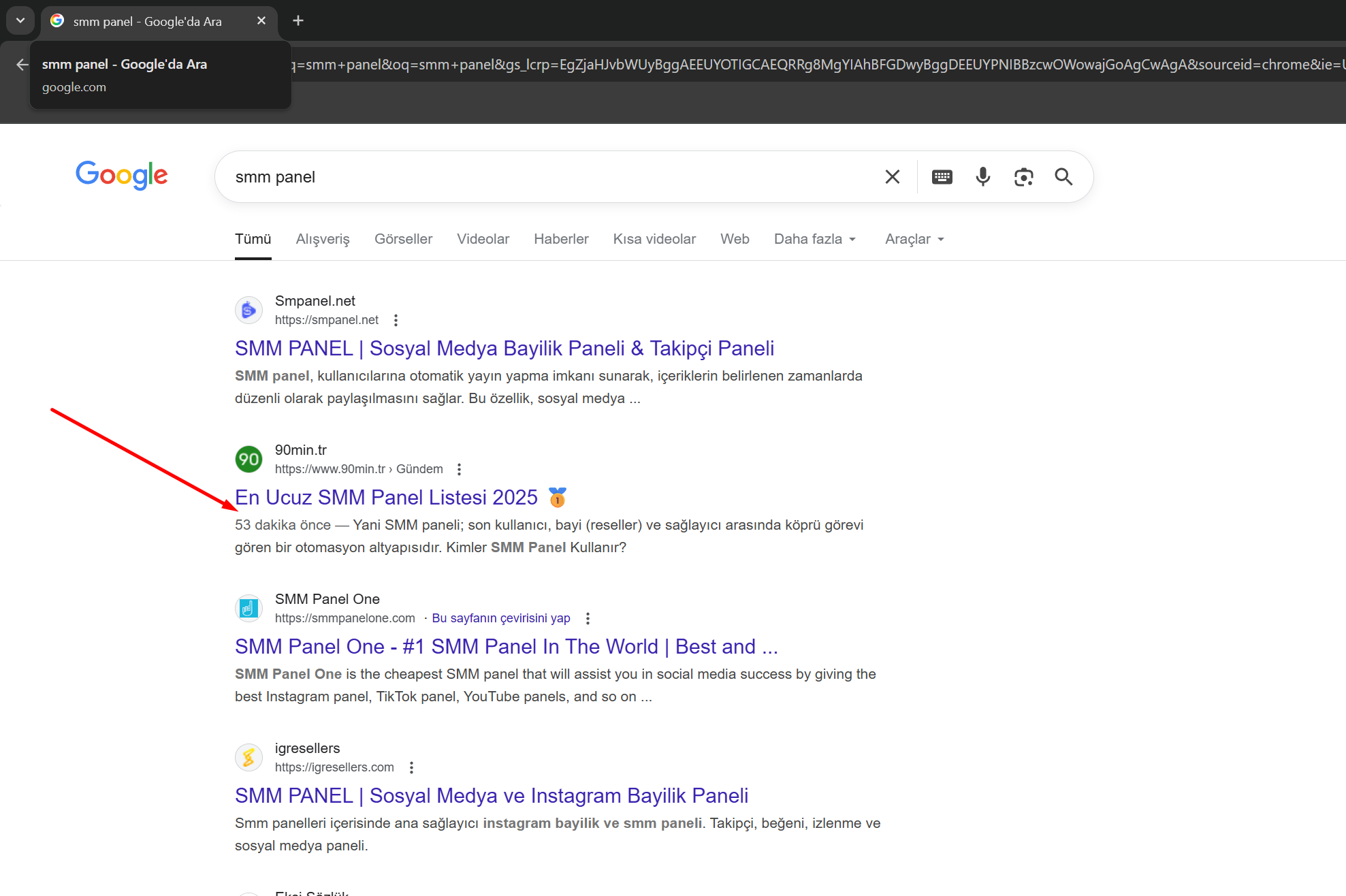Switch to the Alışveriş tab
This screenshot has height=896, width=1346.
click(x=323, y=239)
